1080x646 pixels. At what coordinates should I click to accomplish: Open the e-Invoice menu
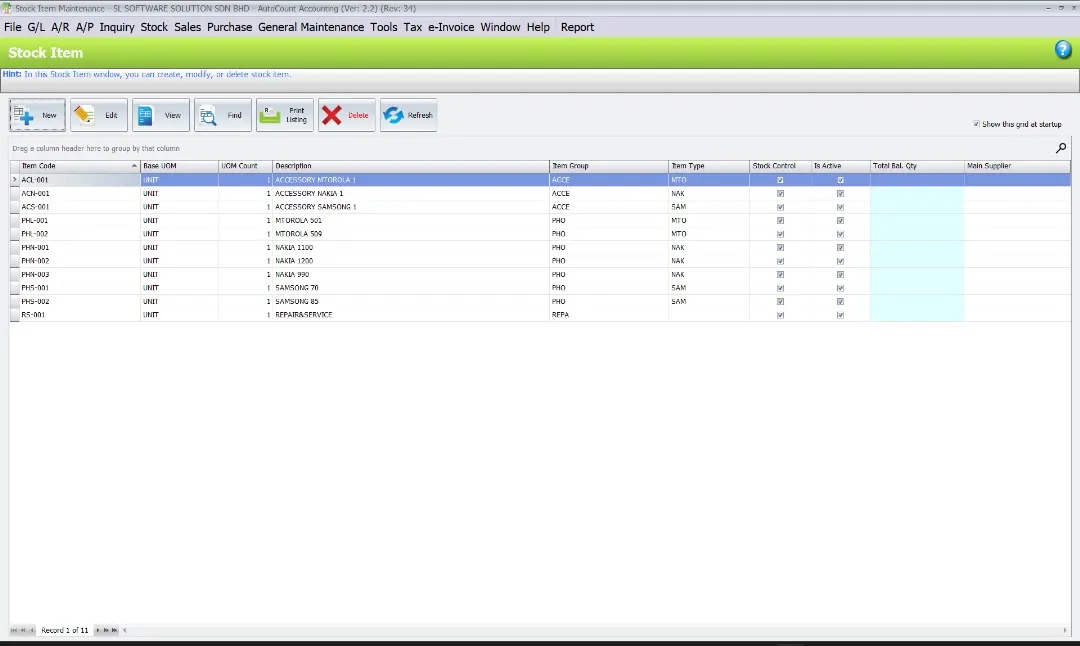coord(452,27)
